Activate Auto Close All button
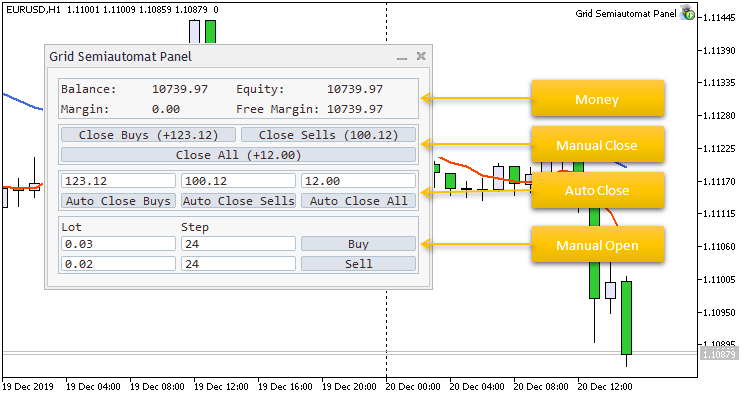 pyautogui.click(x=358, y=201)
